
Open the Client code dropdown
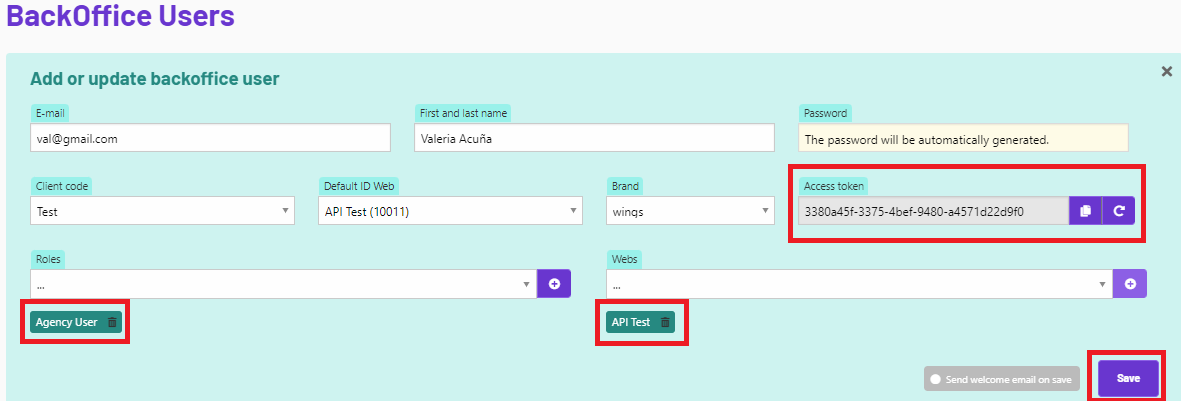coord(163,211)
